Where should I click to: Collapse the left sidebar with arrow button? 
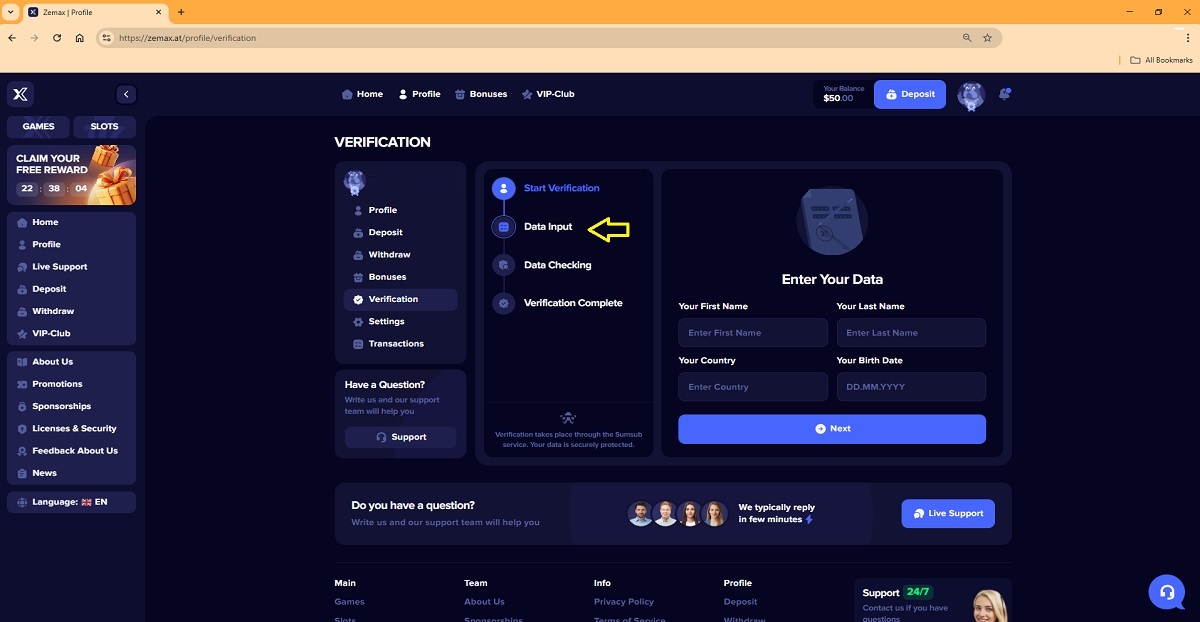126,94
